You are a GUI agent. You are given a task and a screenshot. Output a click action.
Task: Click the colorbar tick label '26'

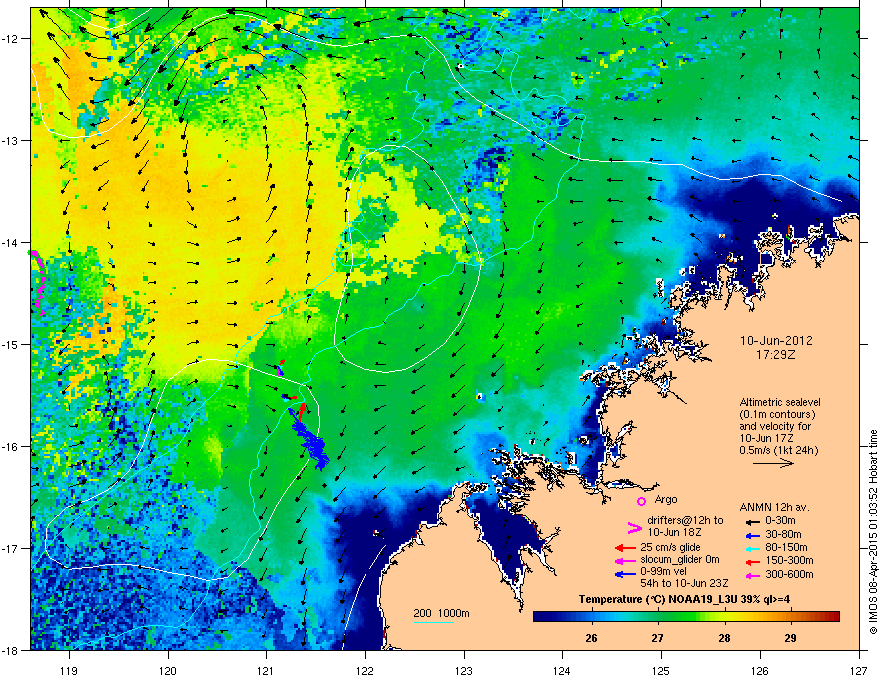coord(591,638)
